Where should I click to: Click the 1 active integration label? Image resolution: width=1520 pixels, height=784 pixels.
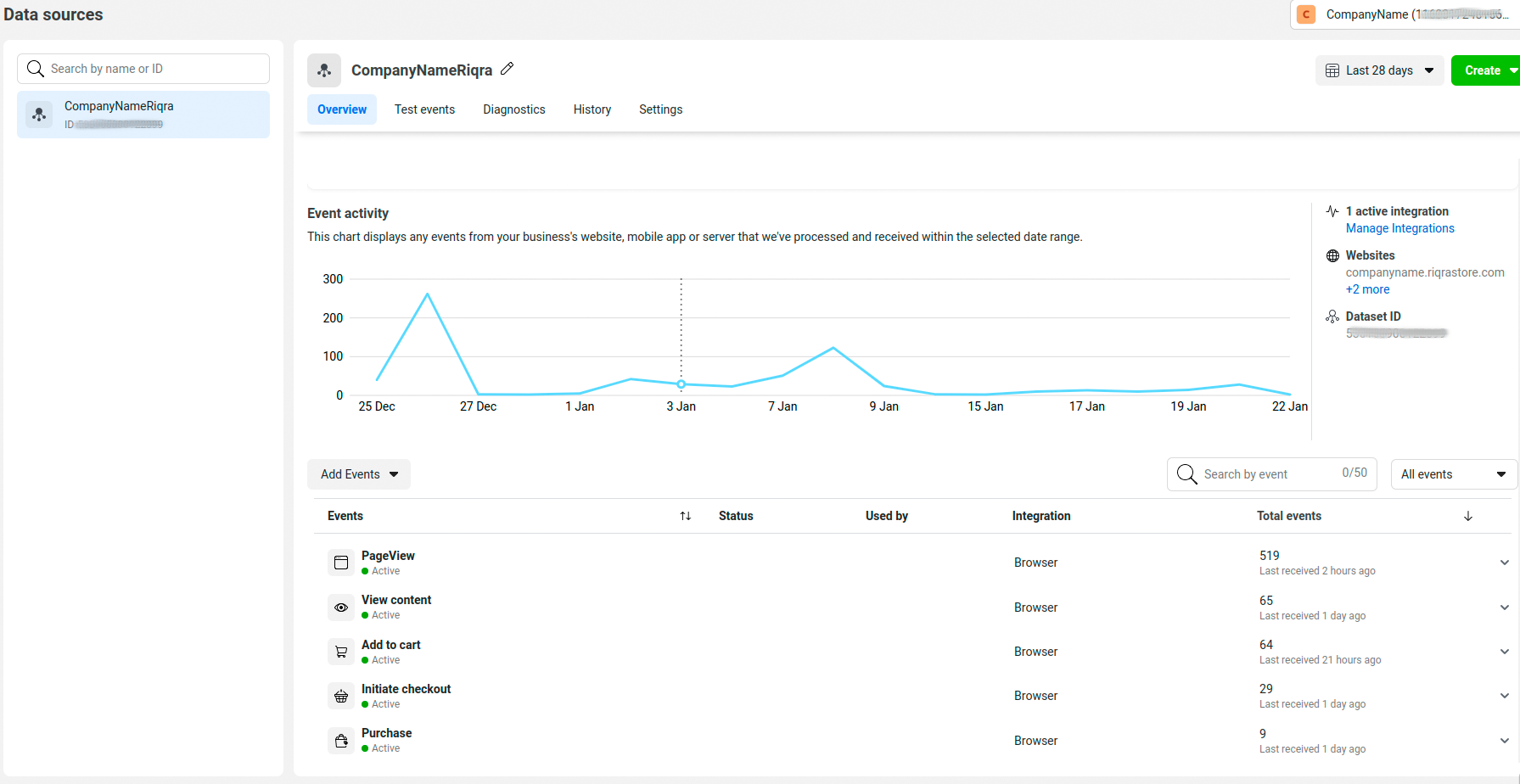(x=1398, y=211)
